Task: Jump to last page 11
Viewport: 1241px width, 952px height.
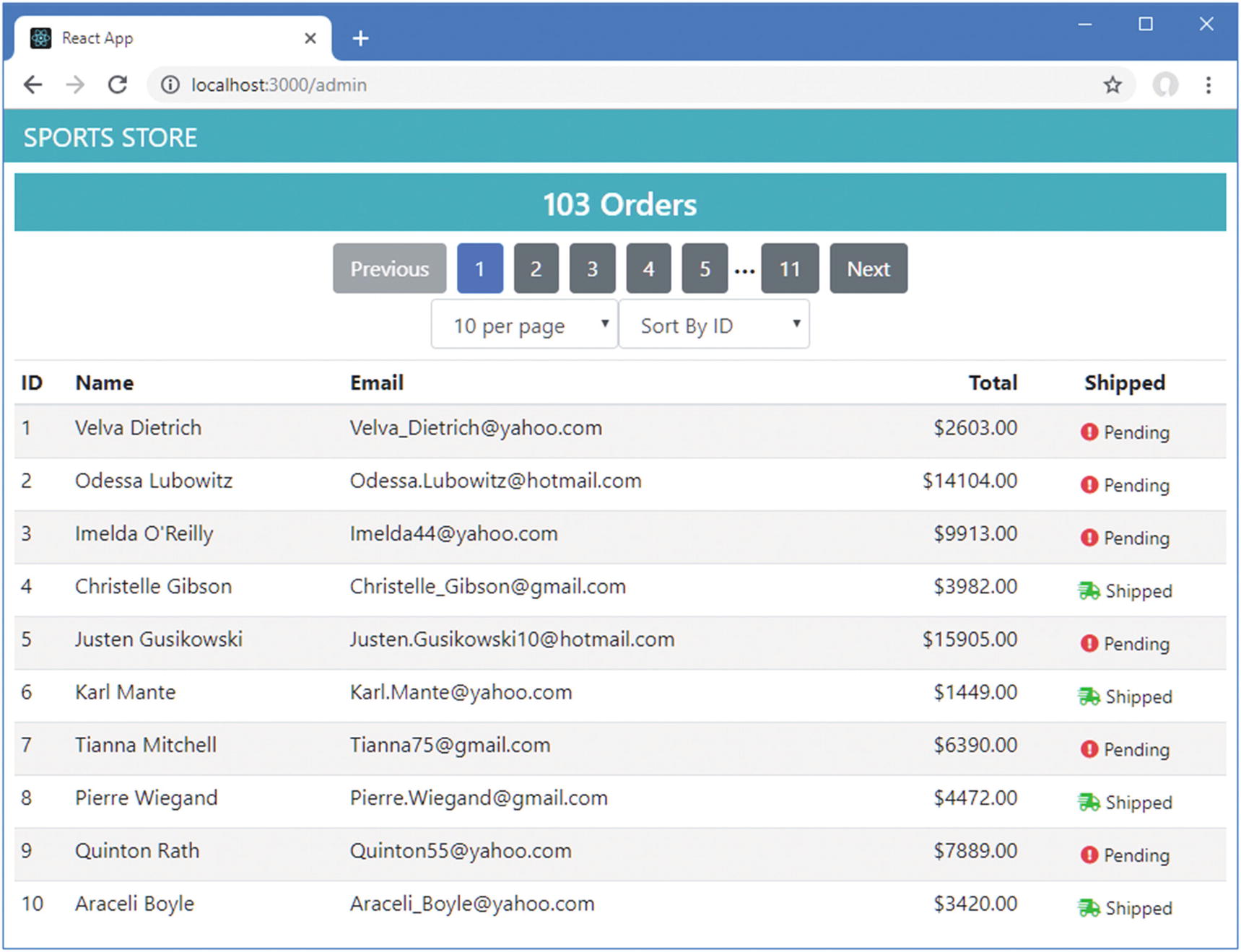Action: click(790, 269)
